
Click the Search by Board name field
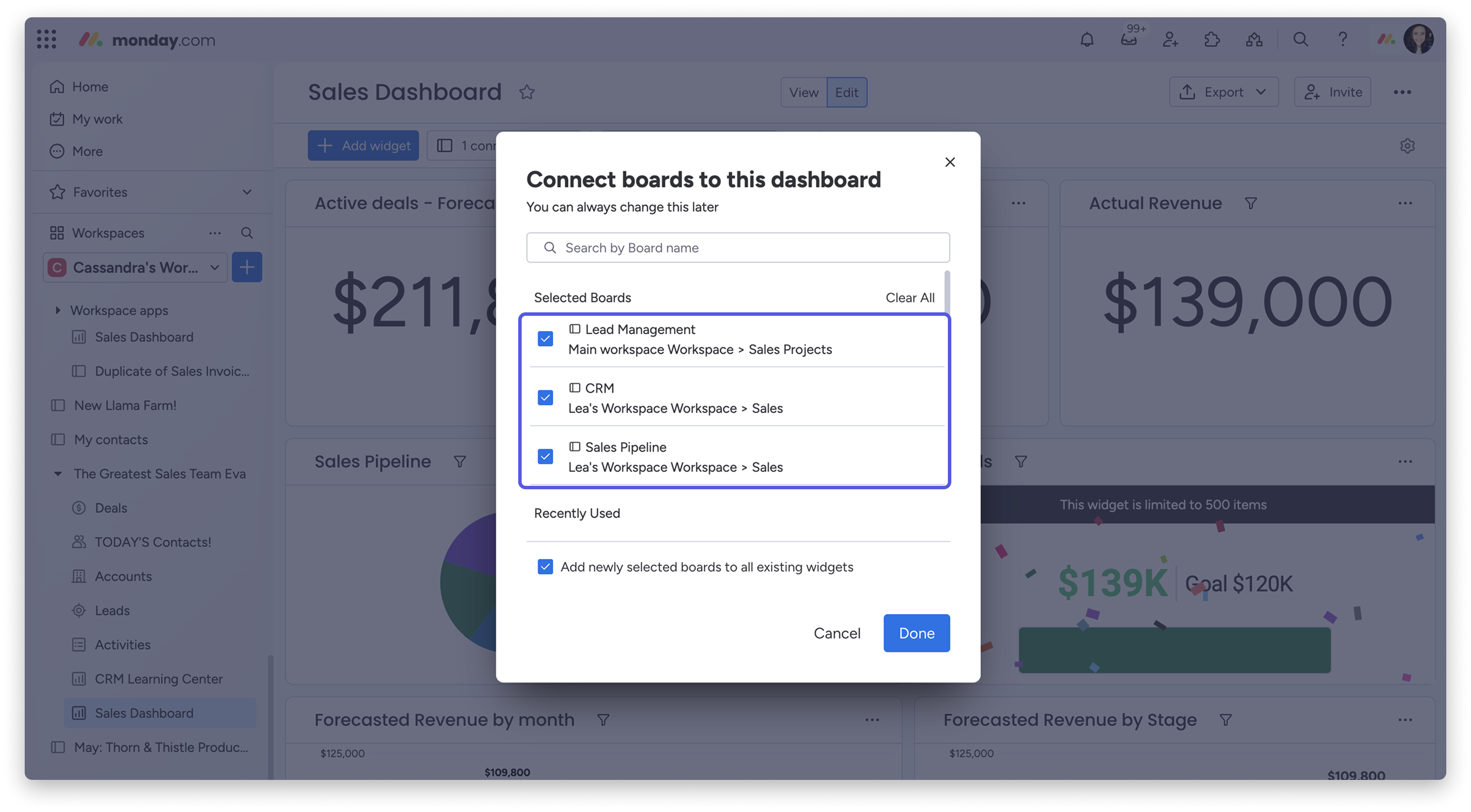tap(738, 247)
